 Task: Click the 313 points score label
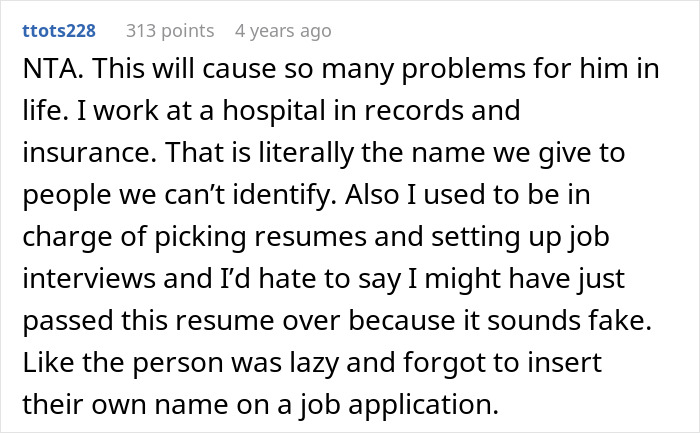(x=170, y=31)
